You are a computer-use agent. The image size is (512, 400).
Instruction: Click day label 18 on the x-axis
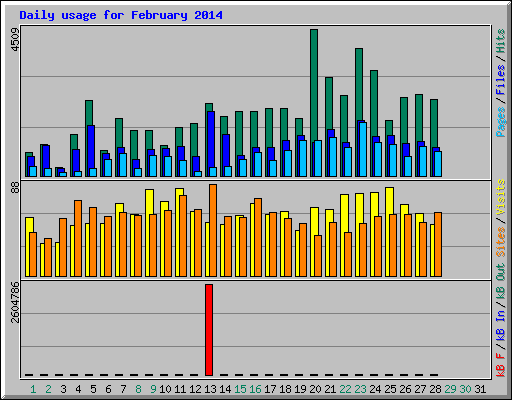(x=285, y=389)
